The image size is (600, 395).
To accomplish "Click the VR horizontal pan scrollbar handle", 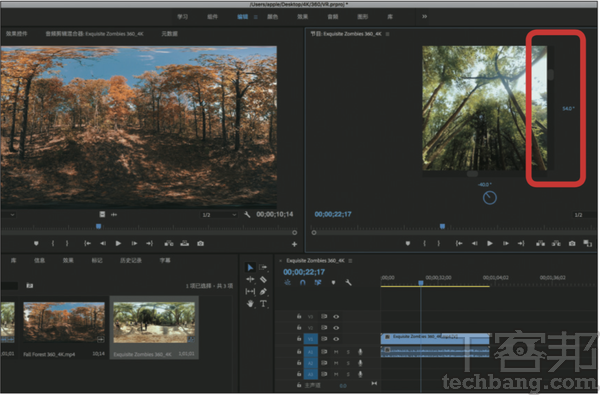I will [472, 174].
